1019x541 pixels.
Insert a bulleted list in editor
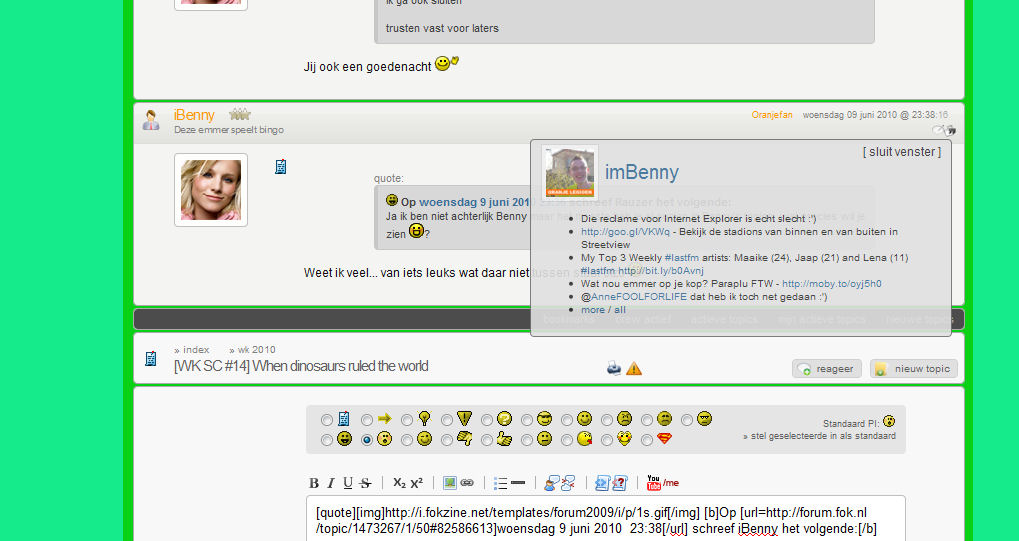501,483
